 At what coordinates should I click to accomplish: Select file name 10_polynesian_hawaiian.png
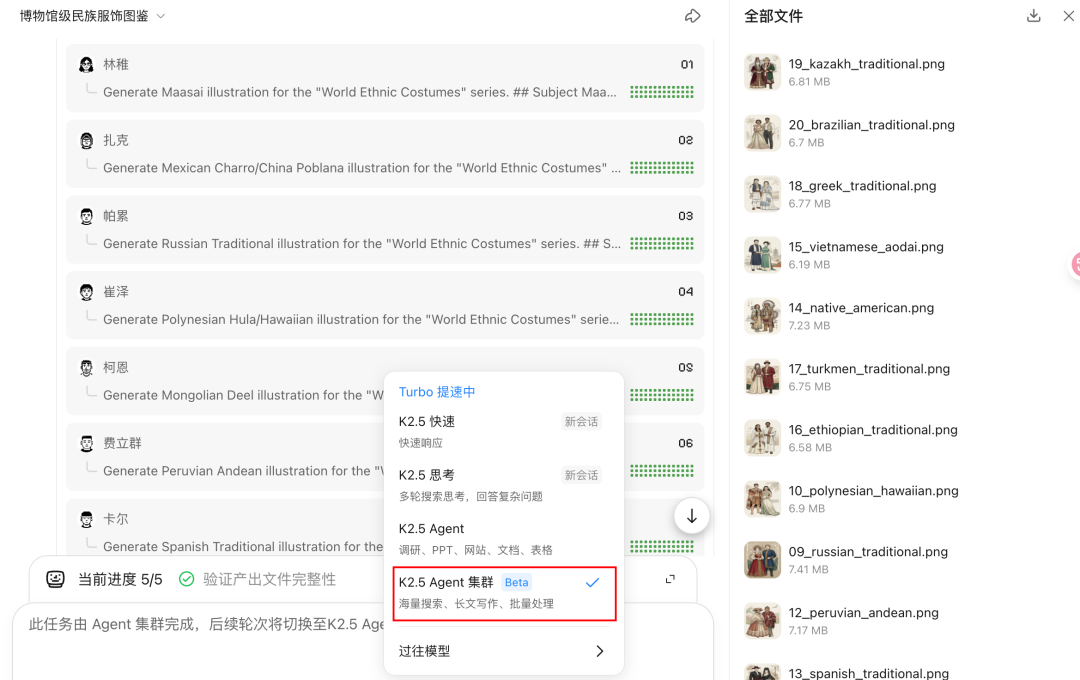873,491
